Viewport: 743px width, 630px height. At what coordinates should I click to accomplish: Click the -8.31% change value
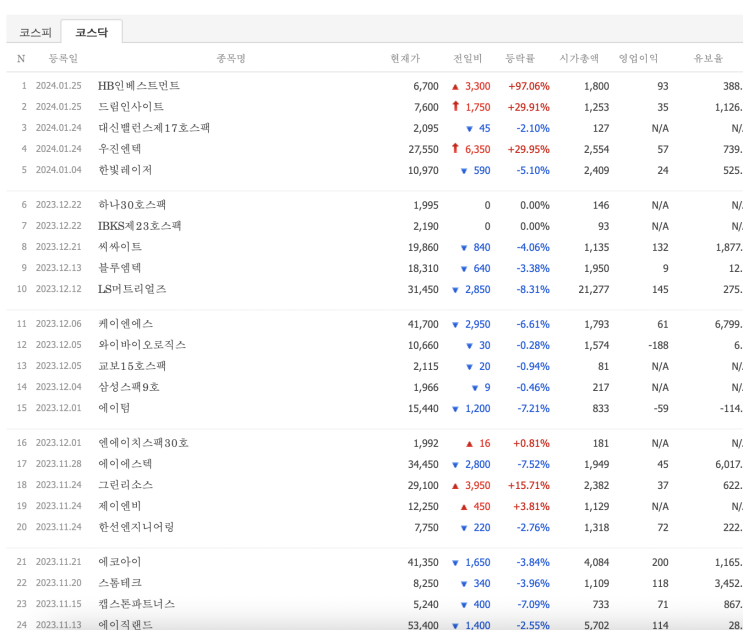[533, 289]
